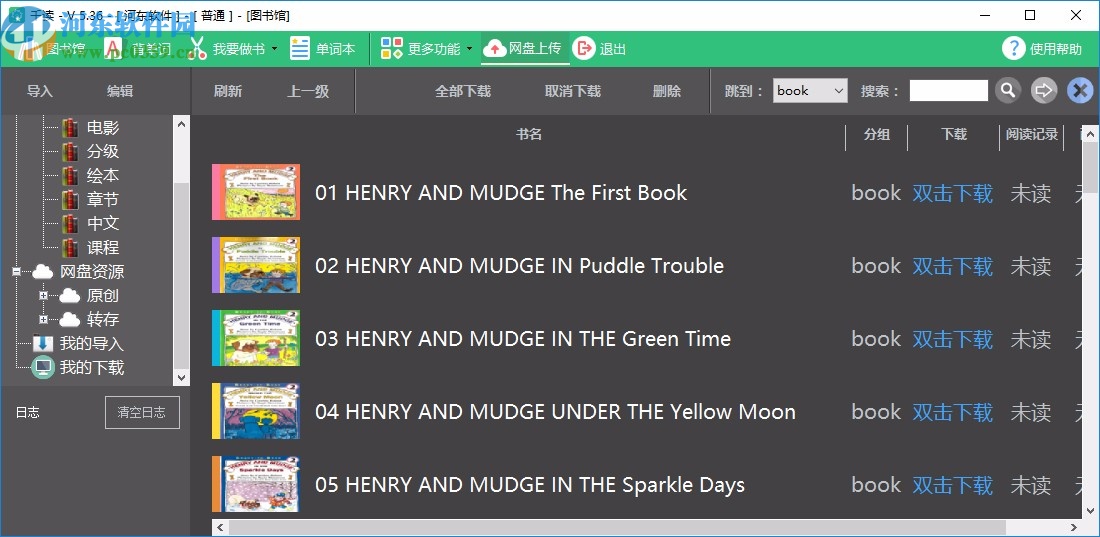Click the 退出 exit icon
1100x537 pixels.
click(x=583, y=48)
